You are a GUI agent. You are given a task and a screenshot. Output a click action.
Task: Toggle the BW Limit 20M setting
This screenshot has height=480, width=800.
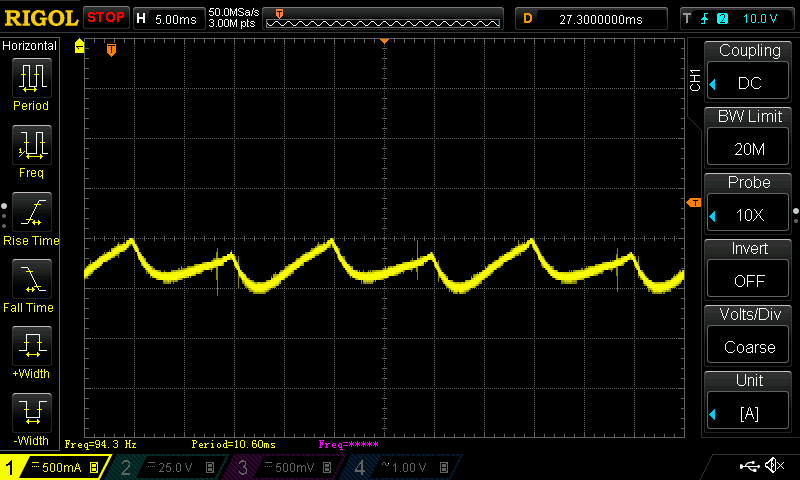coord(748,148)
